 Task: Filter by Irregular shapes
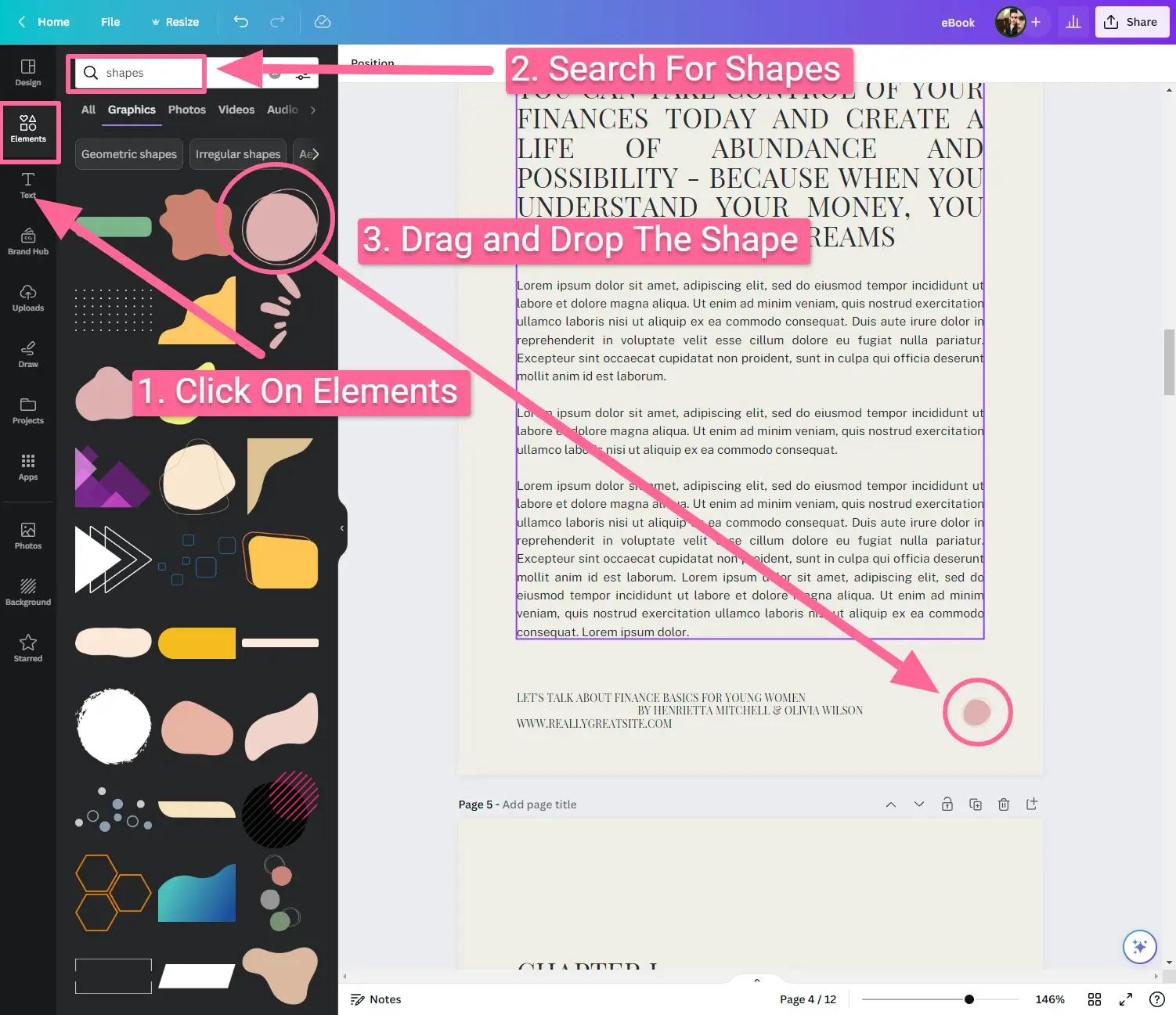[x=238, y=154]
